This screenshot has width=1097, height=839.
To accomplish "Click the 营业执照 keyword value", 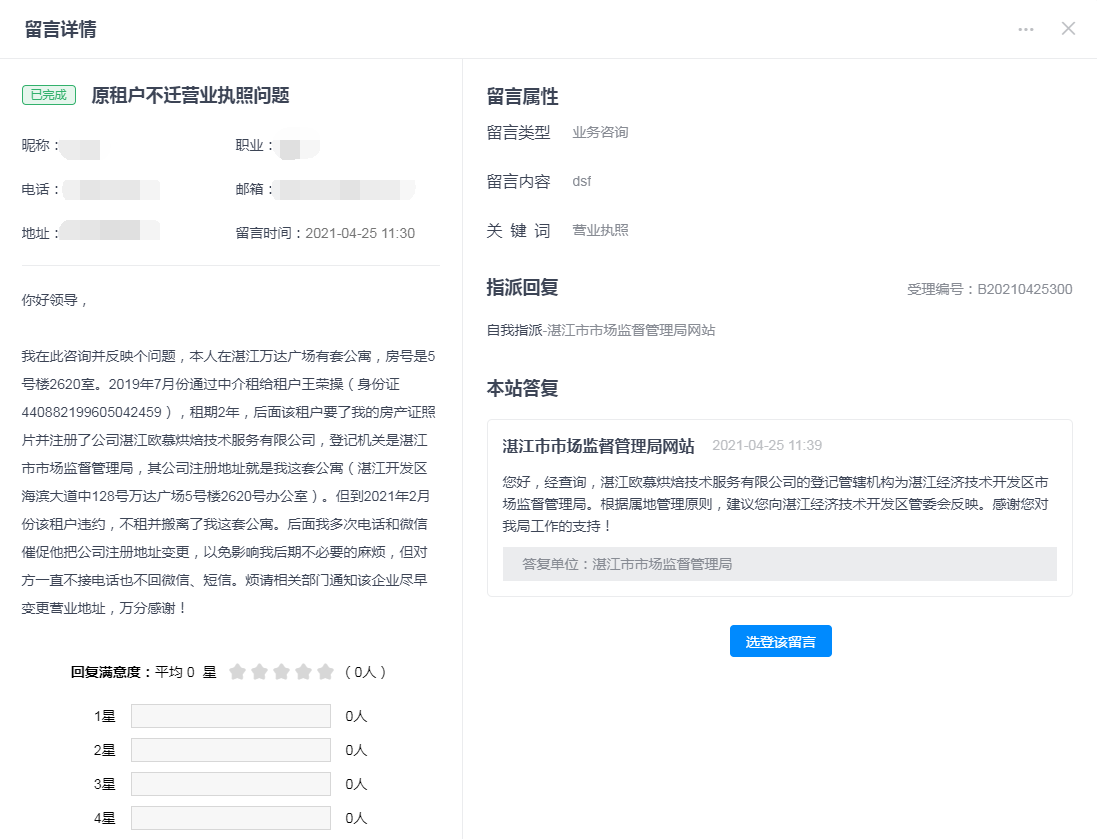I will (600, 231).
